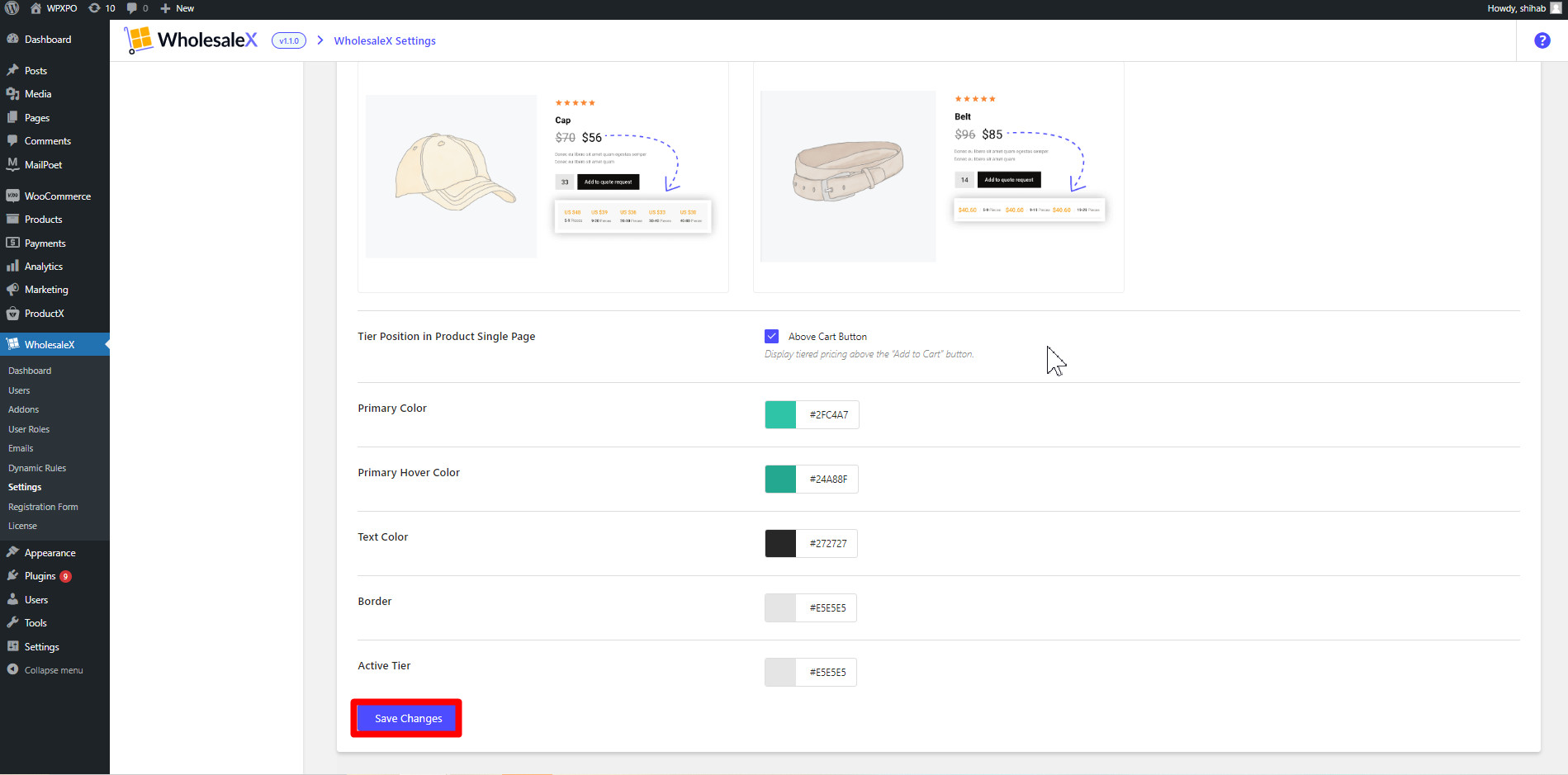The width and height of the screenshot is (1568, 775).
Task: Open the updates icon showing 10
Action: (x=94, y=8)
